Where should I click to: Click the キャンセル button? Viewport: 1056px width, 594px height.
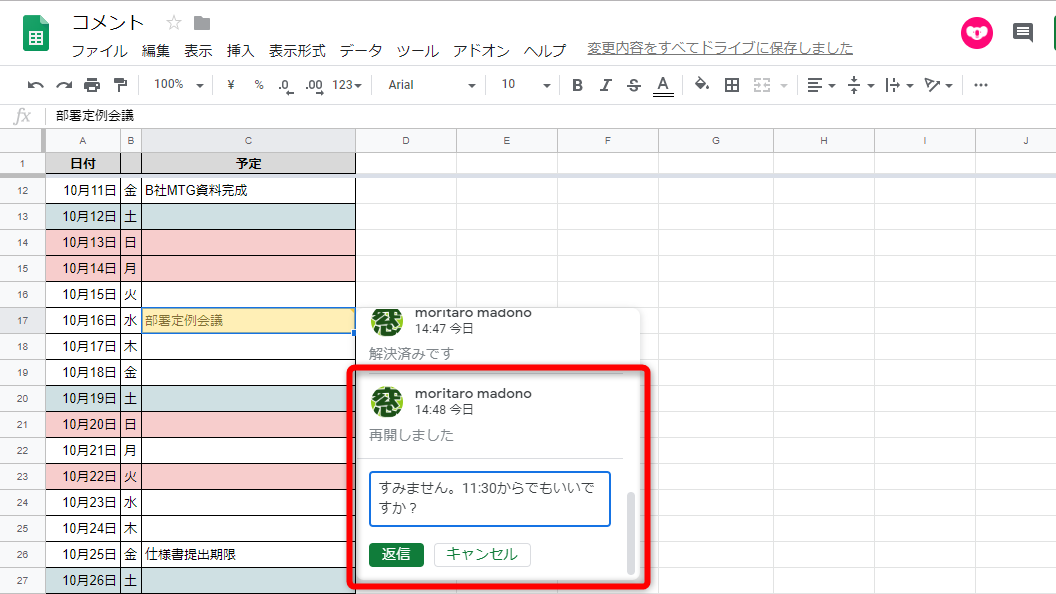pos(482,555)
